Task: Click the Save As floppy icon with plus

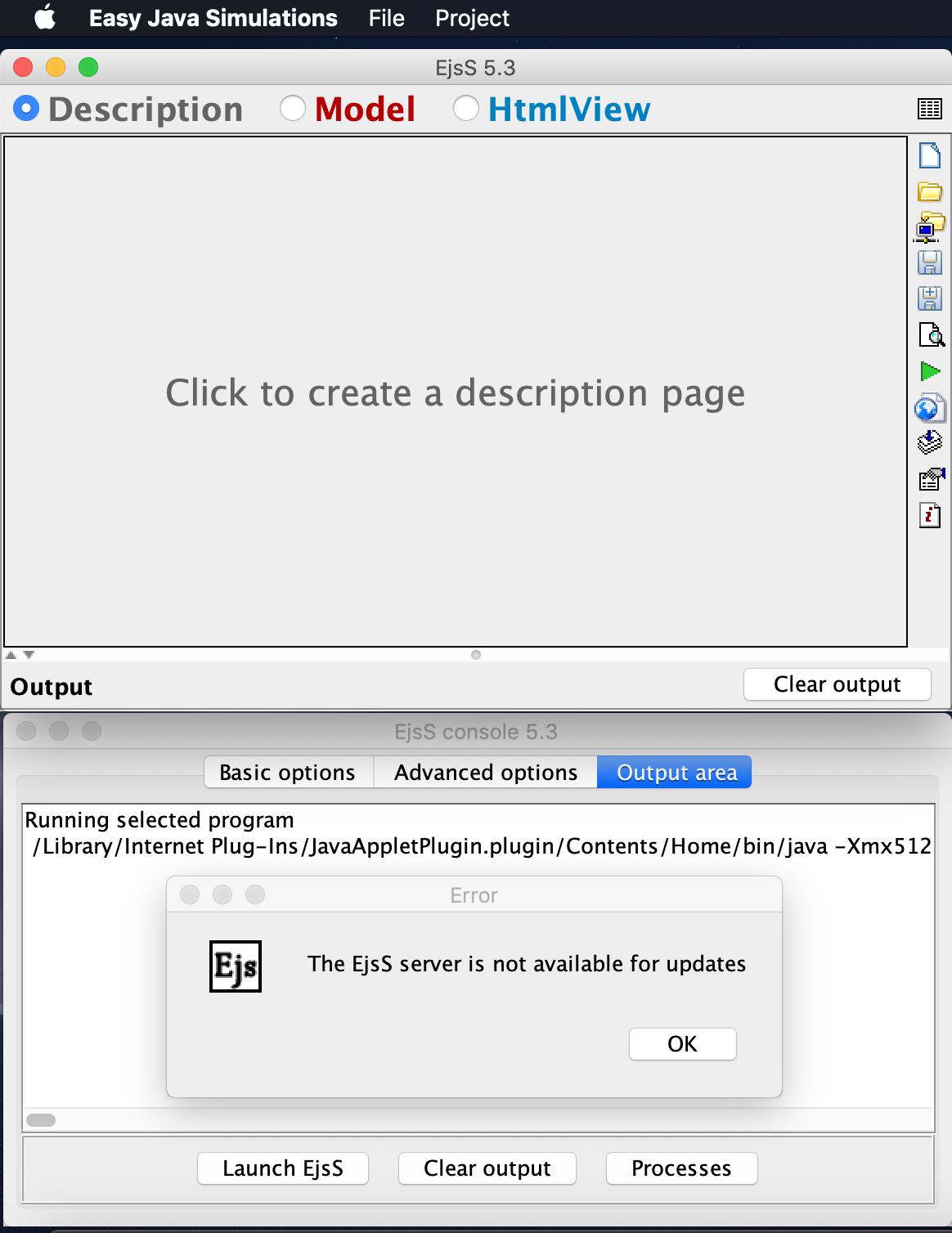Action: click(x=930, y=298)
